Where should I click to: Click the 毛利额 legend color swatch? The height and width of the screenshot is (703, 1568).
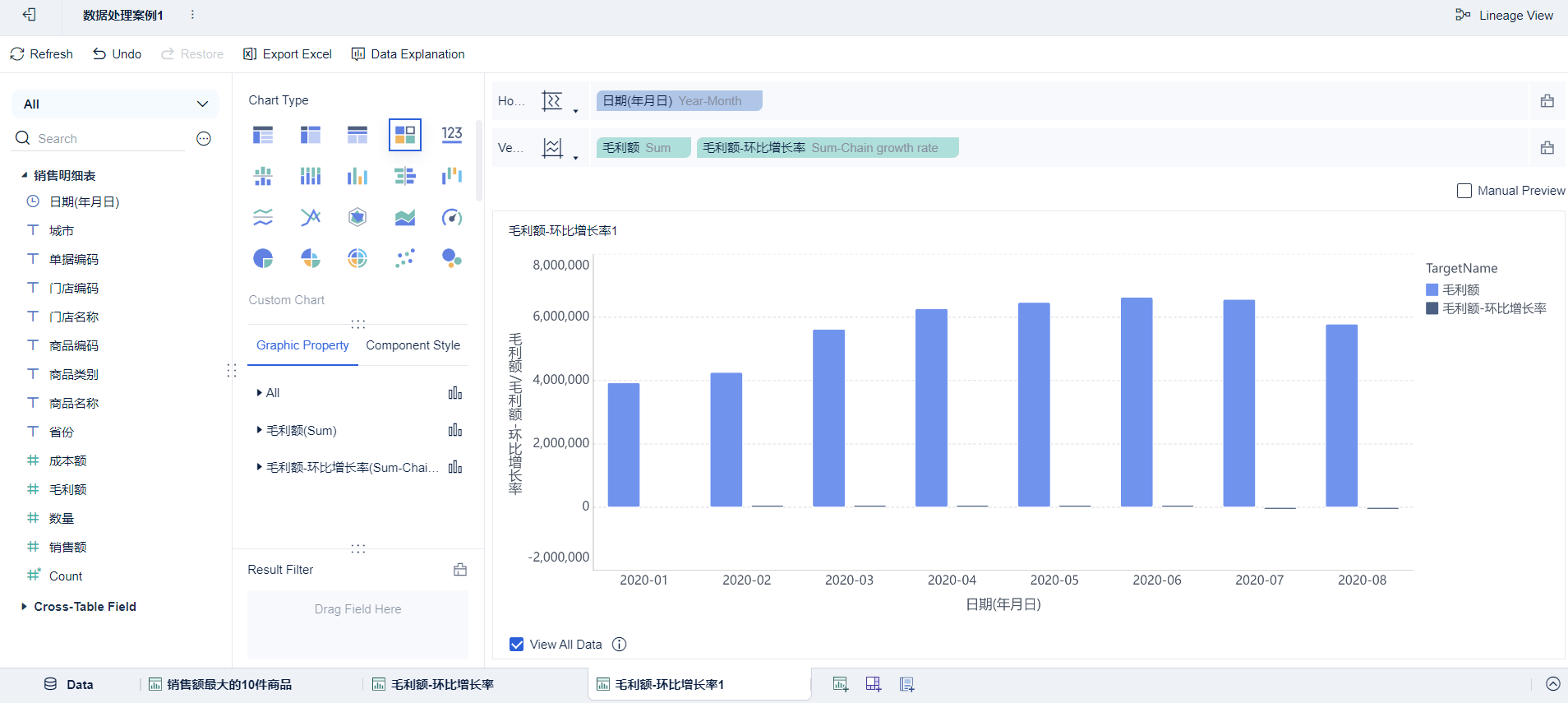point(1432,289)
